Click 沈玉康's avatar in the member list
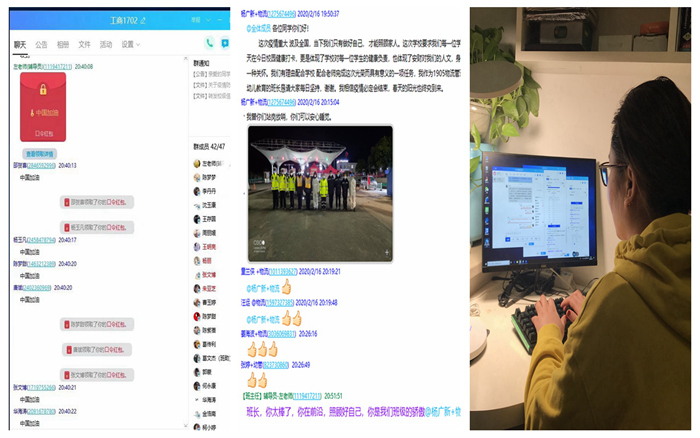This screenshot has width=700, height=438. 196,204
